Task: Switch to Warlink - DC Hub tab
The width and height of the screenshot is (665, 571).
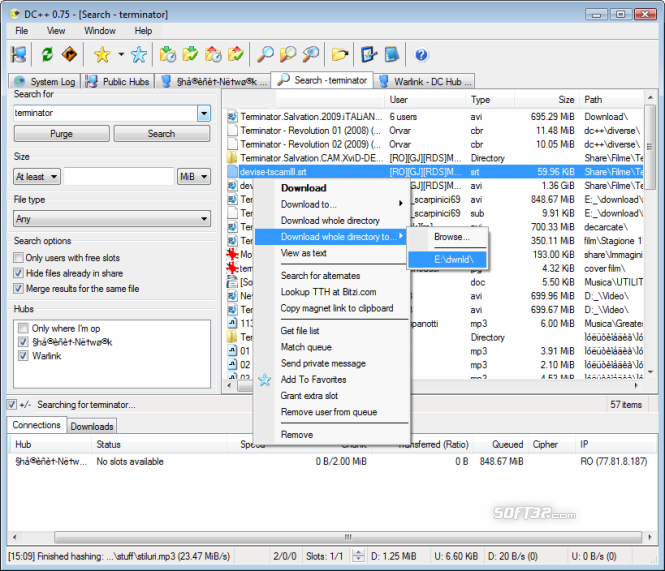Action: pyautogui.click(x=425, y=81)
